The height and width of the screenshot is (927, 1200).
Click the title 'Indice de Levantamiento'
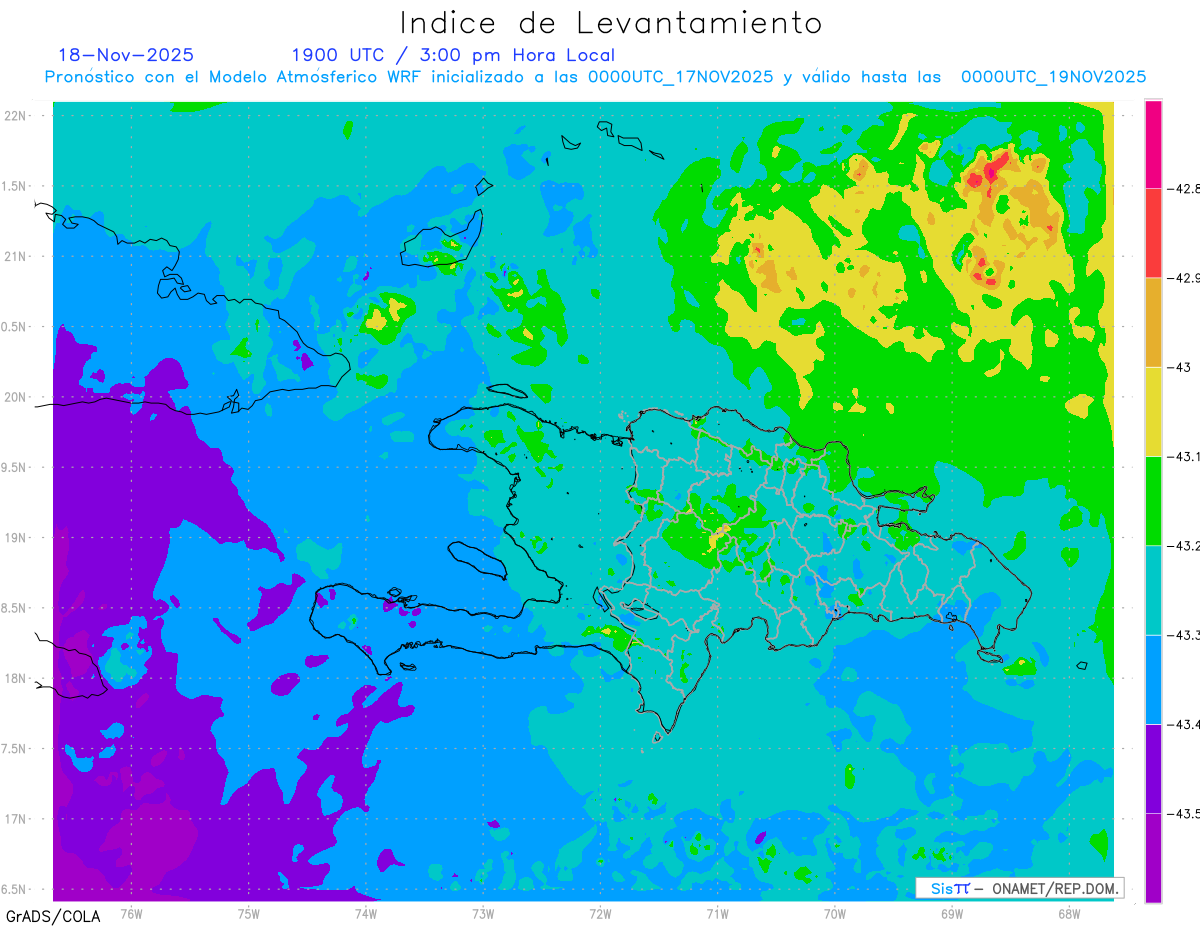[x=611, y=23]
